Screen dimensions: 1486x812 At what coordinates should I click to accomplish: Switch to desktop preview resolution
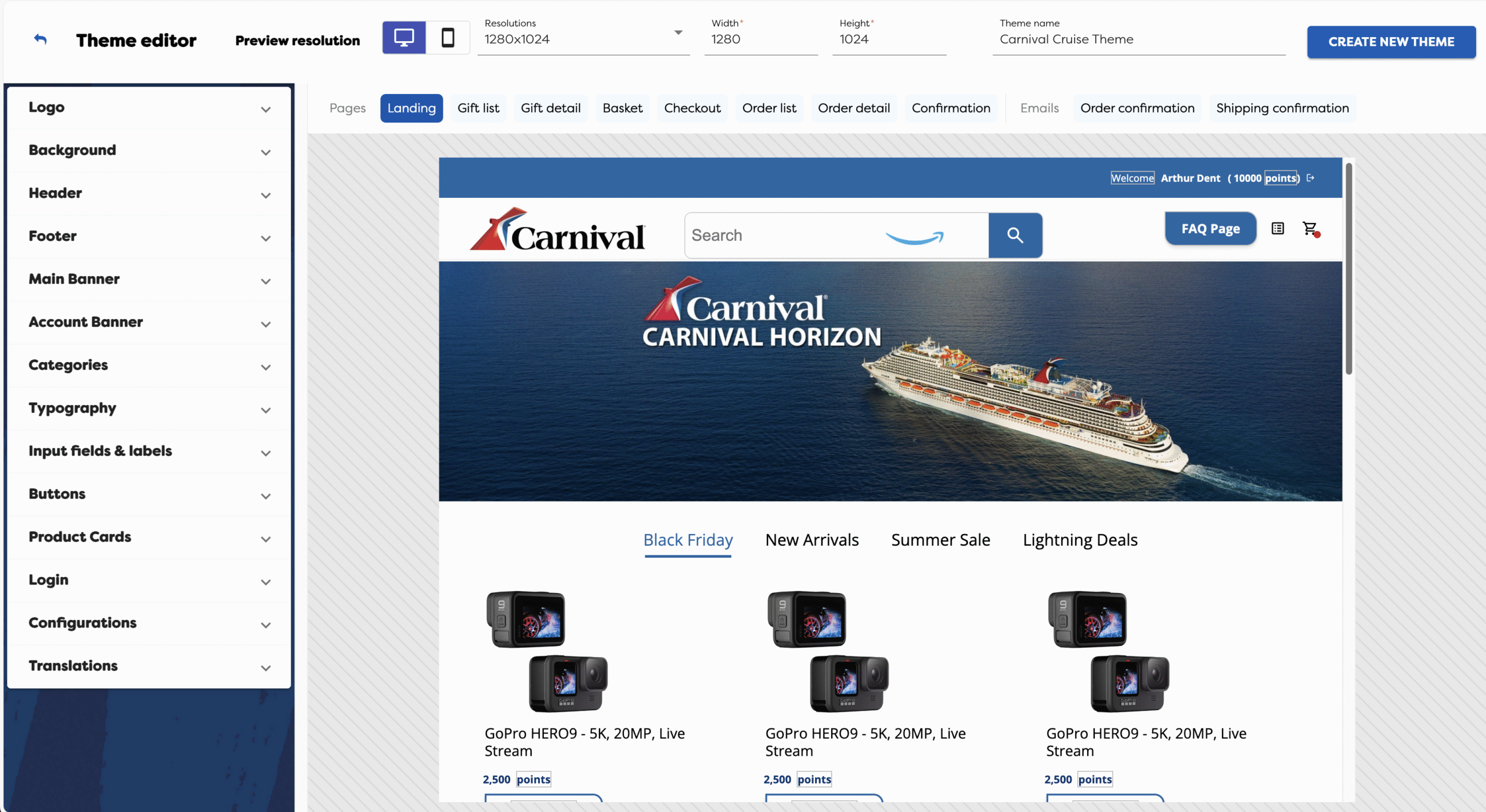[x=404, y=38]
